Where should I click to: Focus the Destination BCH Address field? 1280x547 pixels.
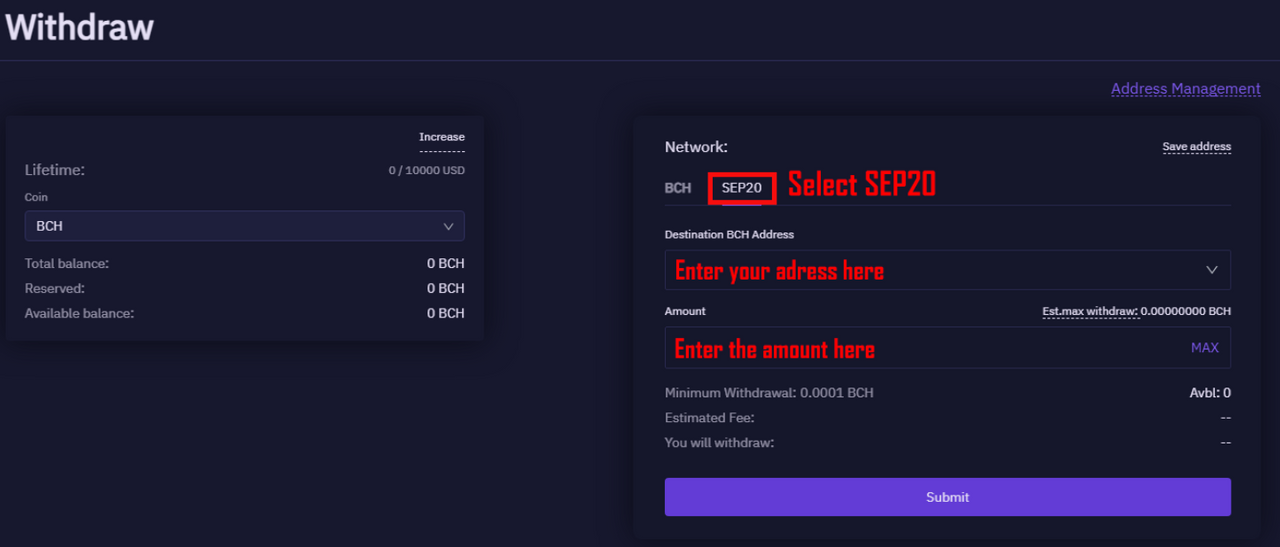[947, 270]
